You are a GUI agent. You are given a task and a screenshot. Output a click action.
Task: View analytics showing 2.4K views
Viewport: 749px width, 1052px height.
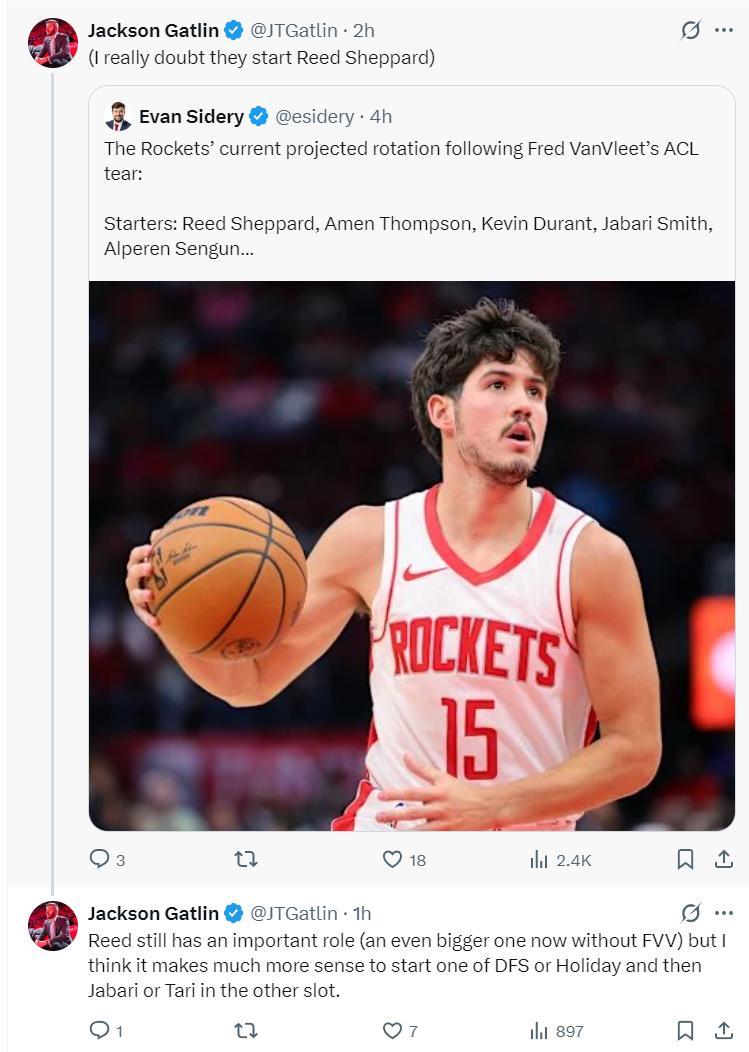pyautogui.click(x=539, y=859)
